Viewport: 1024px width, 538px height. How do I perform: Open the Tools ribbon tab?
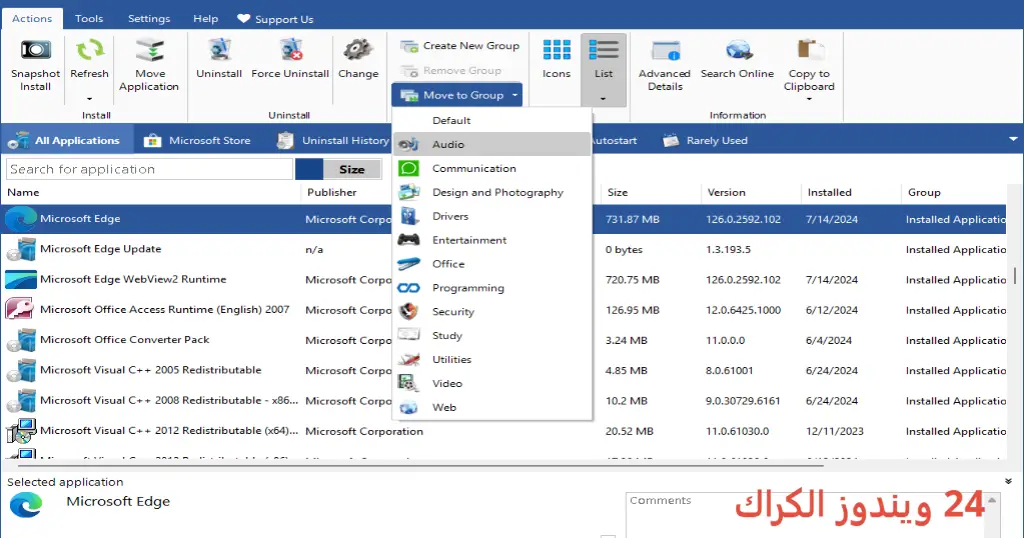coord(89,18)
